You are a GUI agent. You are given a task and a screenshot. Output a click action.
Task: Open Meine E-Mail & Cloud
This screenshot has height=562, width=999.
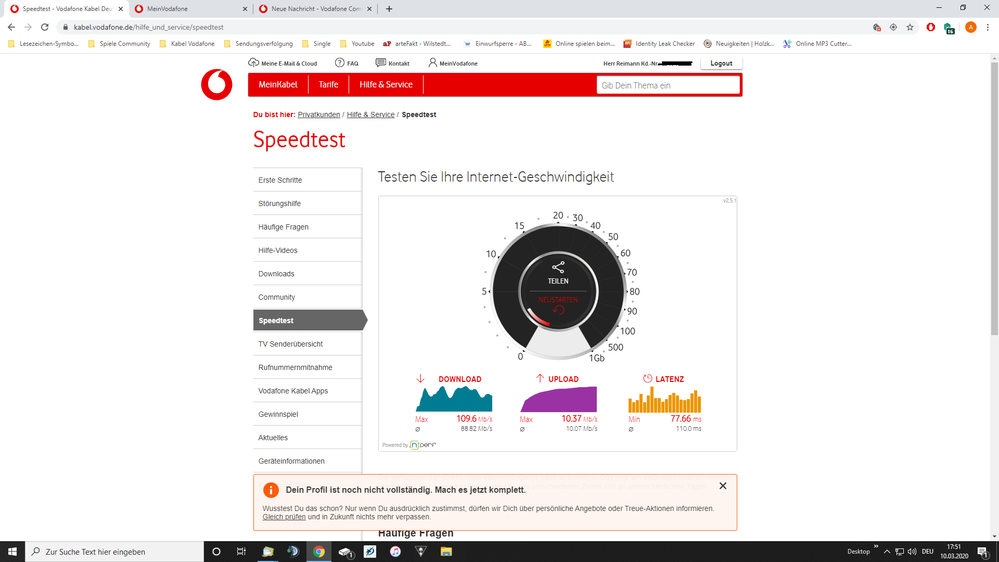click(282, 63)
